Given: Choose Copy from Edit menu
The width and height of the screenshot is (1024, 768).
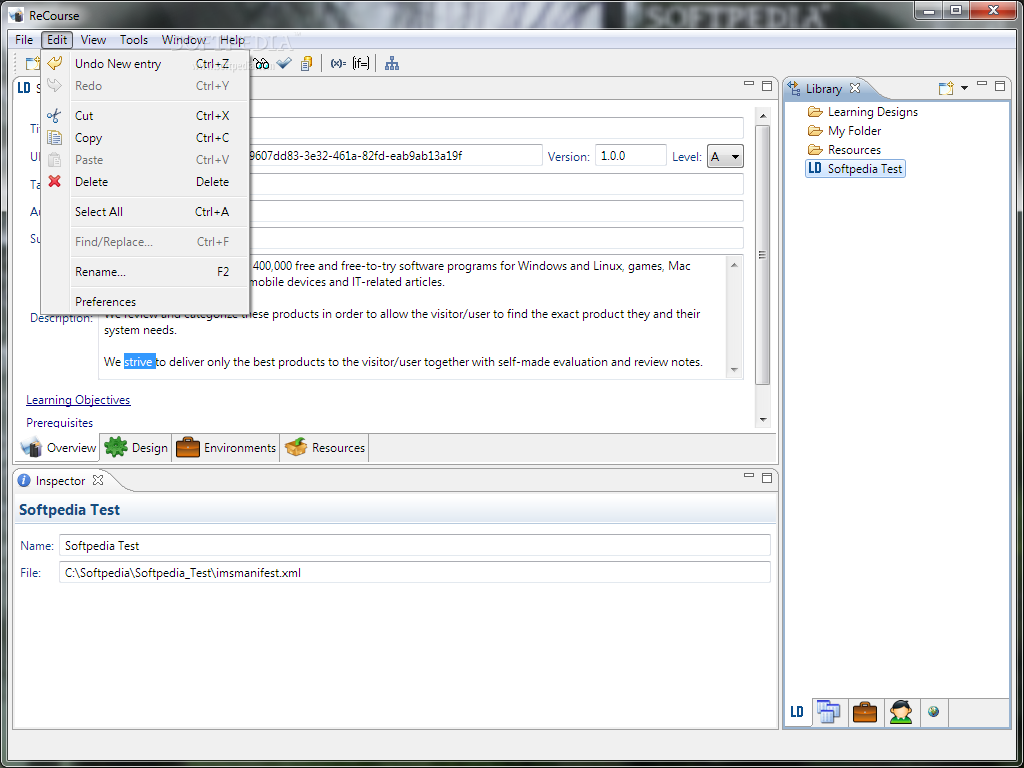Looking at the screenshot, I should pos(145,138).
